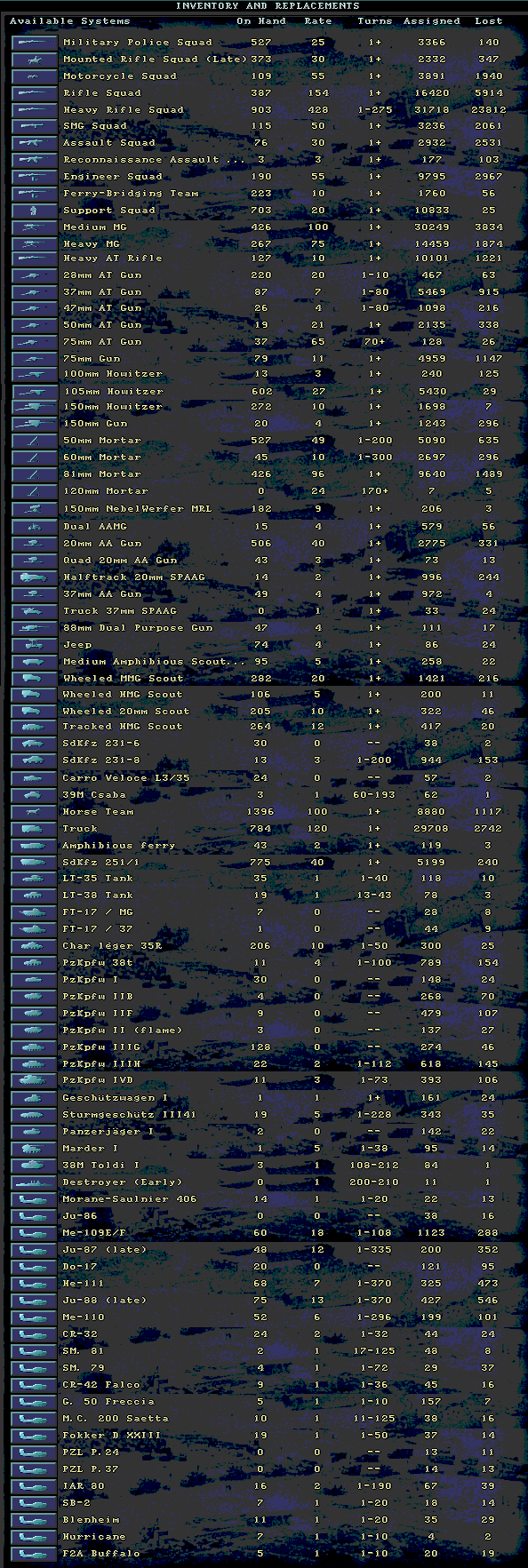
Task: Select the He-111 bomber icon
Action: pos(35,1284)
